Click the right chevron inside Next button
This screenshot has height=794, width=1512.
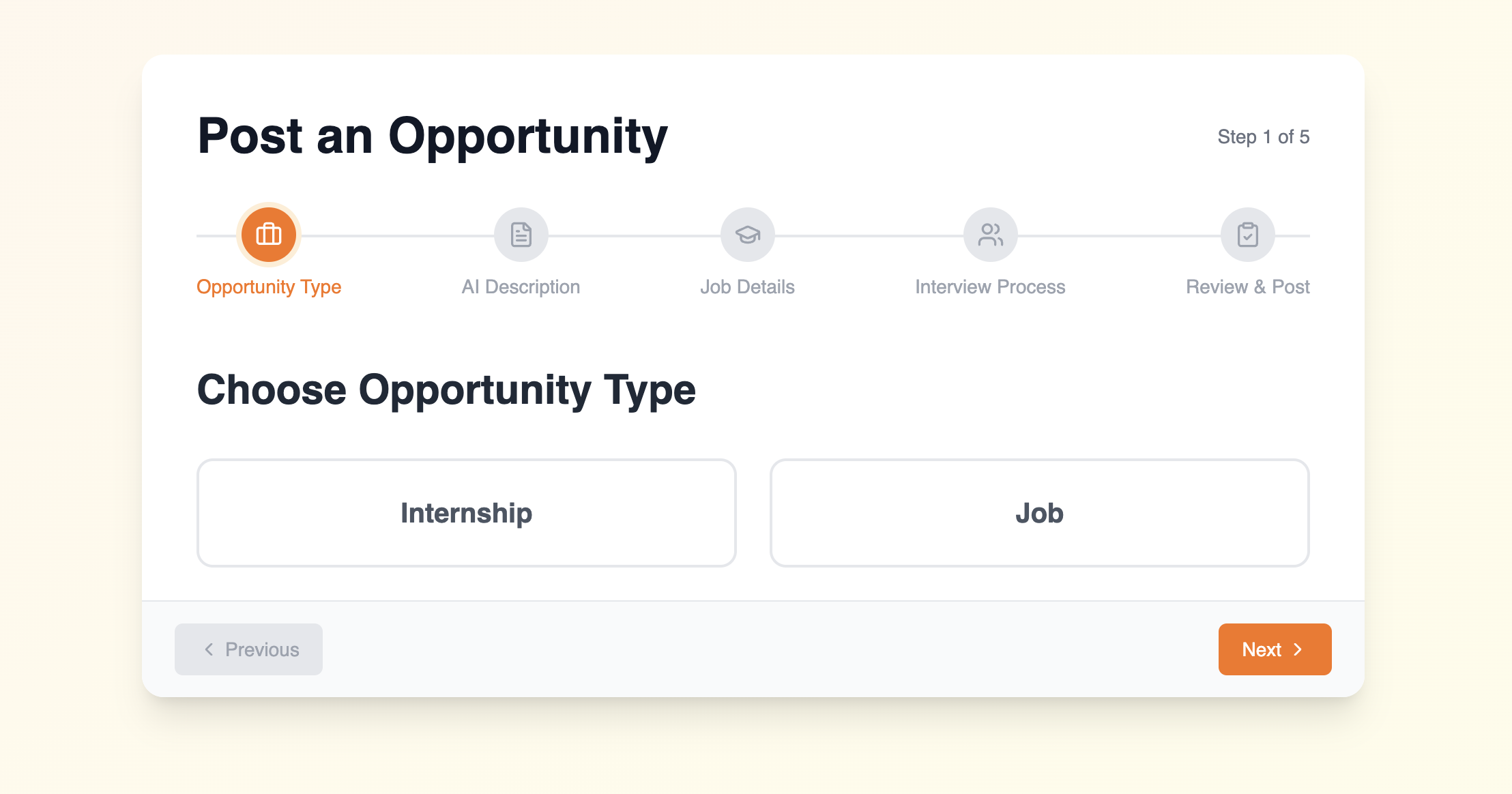click(1298, 649)
